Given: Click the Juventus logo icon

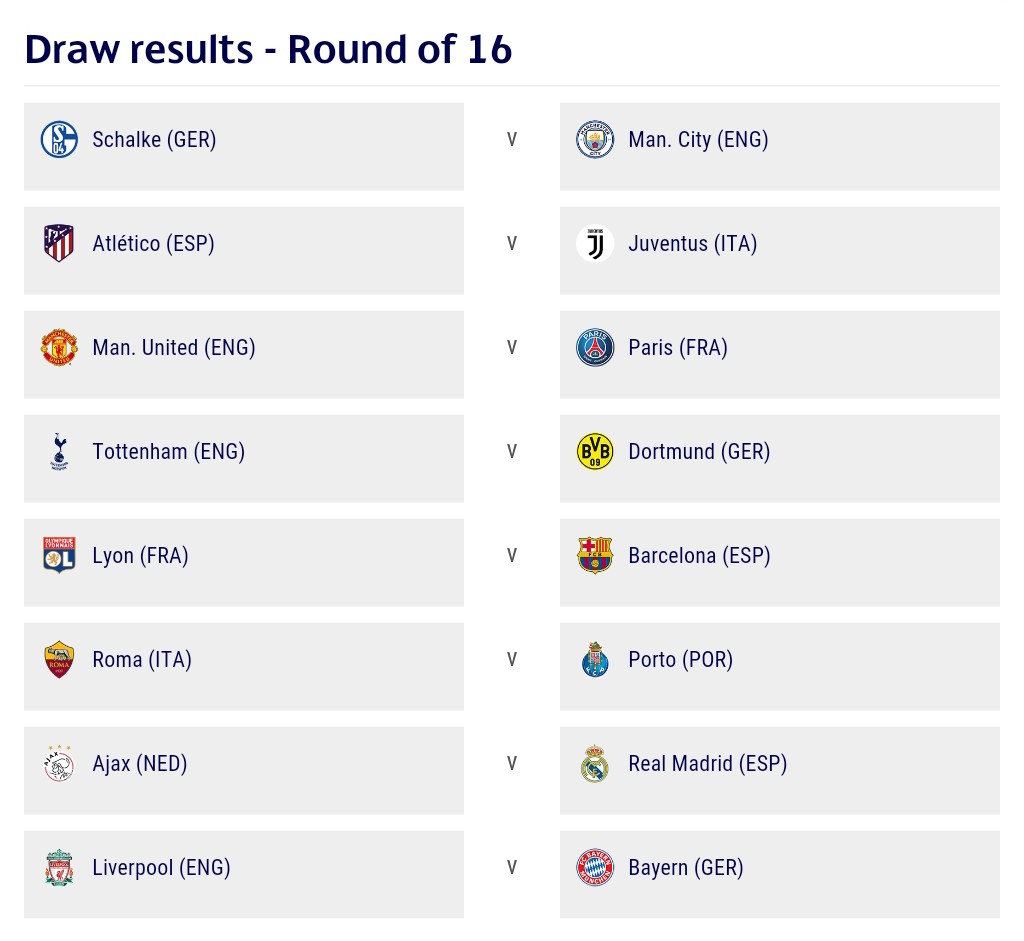Looking at the screenshot, I should [595, 244].
